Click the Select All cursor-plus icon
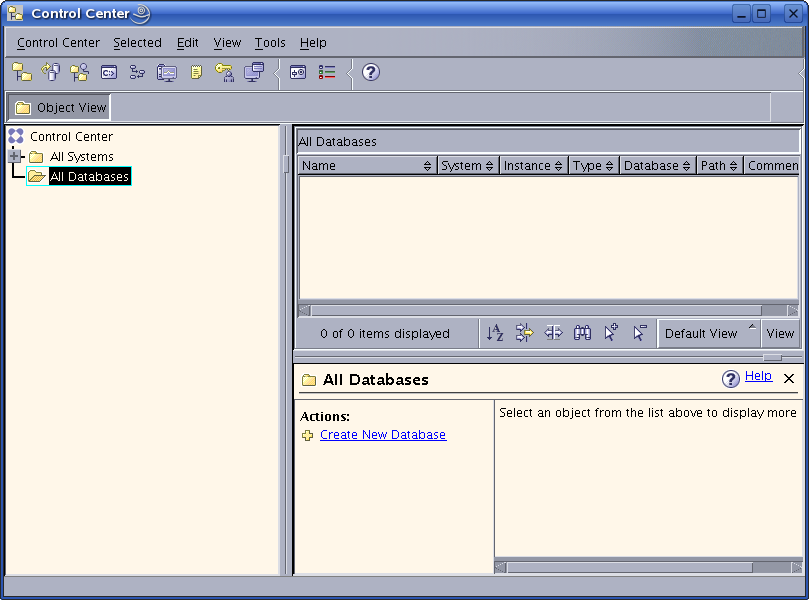The image size is (809, 600). [x=611, y=333]
